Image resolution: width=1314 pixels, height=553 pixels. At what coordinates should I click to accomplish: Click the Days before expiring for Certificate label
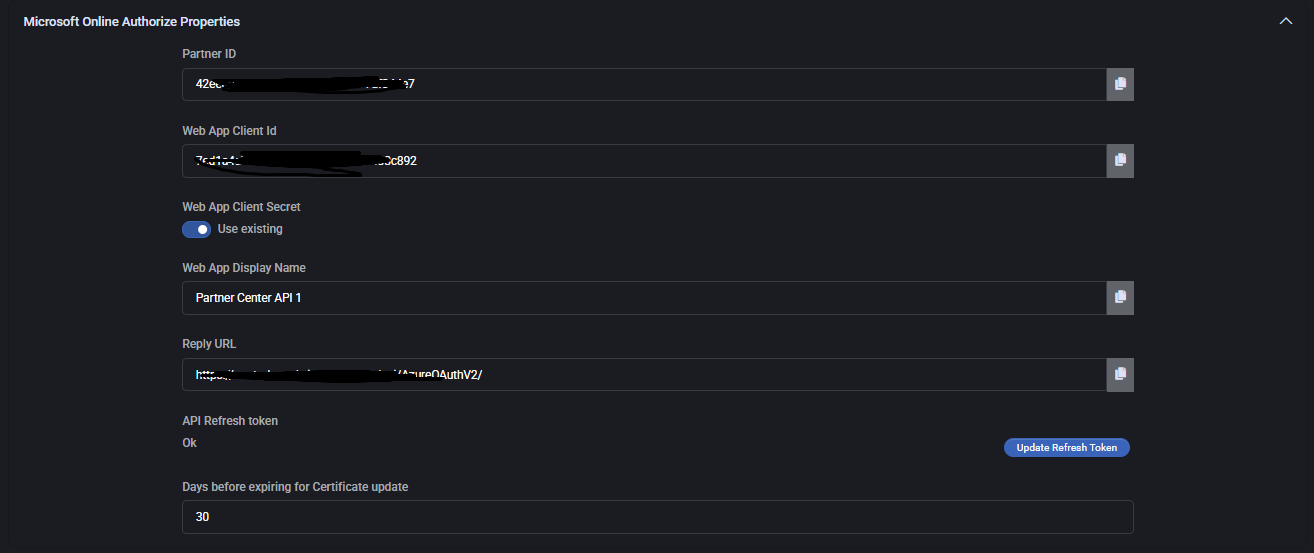[x=295, y=487]
